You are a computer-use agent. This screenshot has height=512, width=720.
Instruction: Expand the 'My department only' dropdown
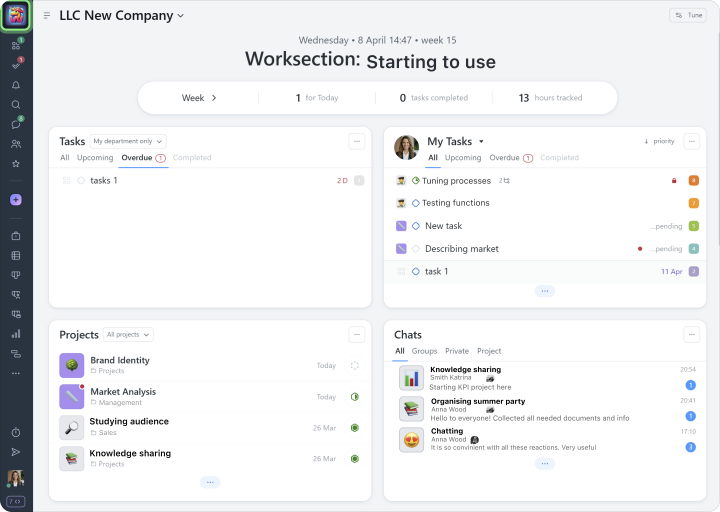coord(128,142)
